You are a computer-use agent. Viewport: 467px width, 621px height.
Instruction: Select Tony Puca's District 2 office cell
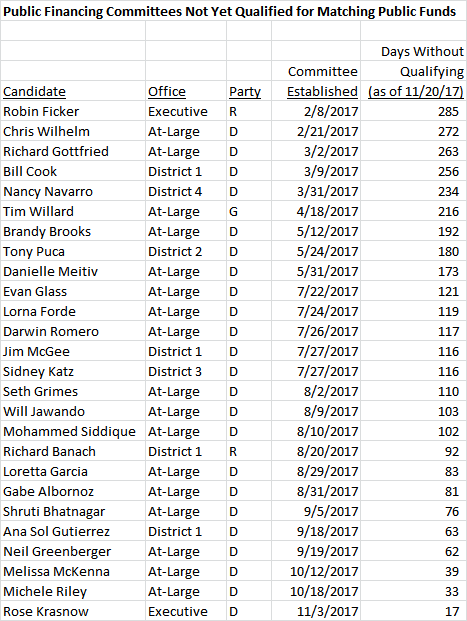point(186,251)
